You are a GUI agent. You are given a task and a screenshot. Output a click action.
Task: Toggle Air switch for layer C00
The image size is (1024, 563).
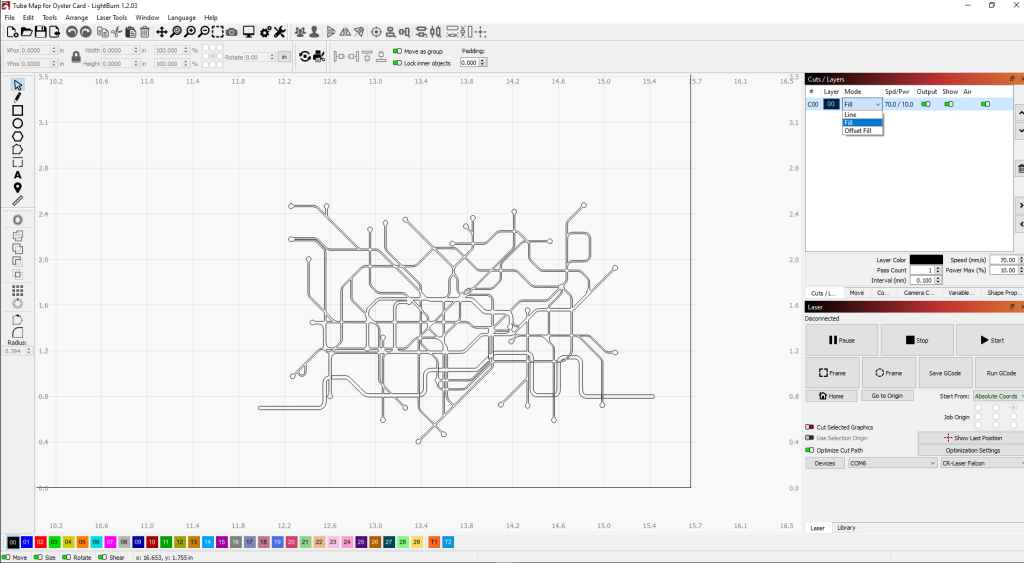985,104
